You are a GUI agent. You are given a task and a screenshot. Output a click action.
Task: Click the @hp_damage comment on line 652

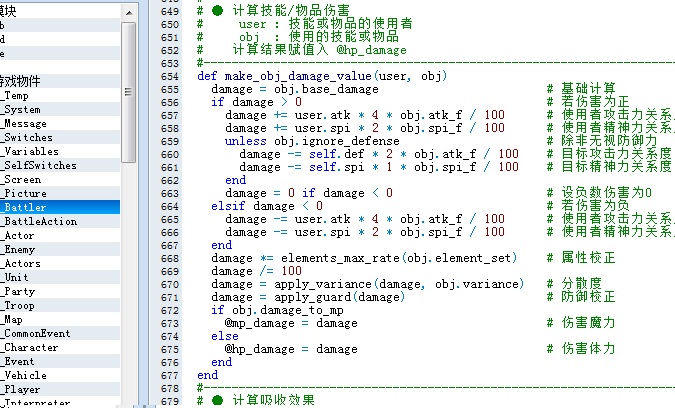pos(302,50)
